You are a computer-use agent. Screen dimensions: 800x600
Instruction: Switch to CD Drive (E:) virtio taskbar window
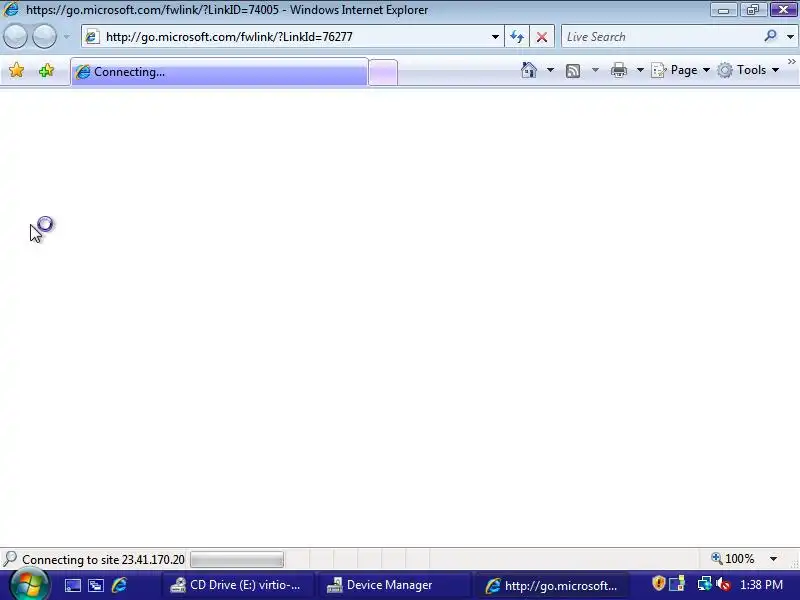[236, 585]
